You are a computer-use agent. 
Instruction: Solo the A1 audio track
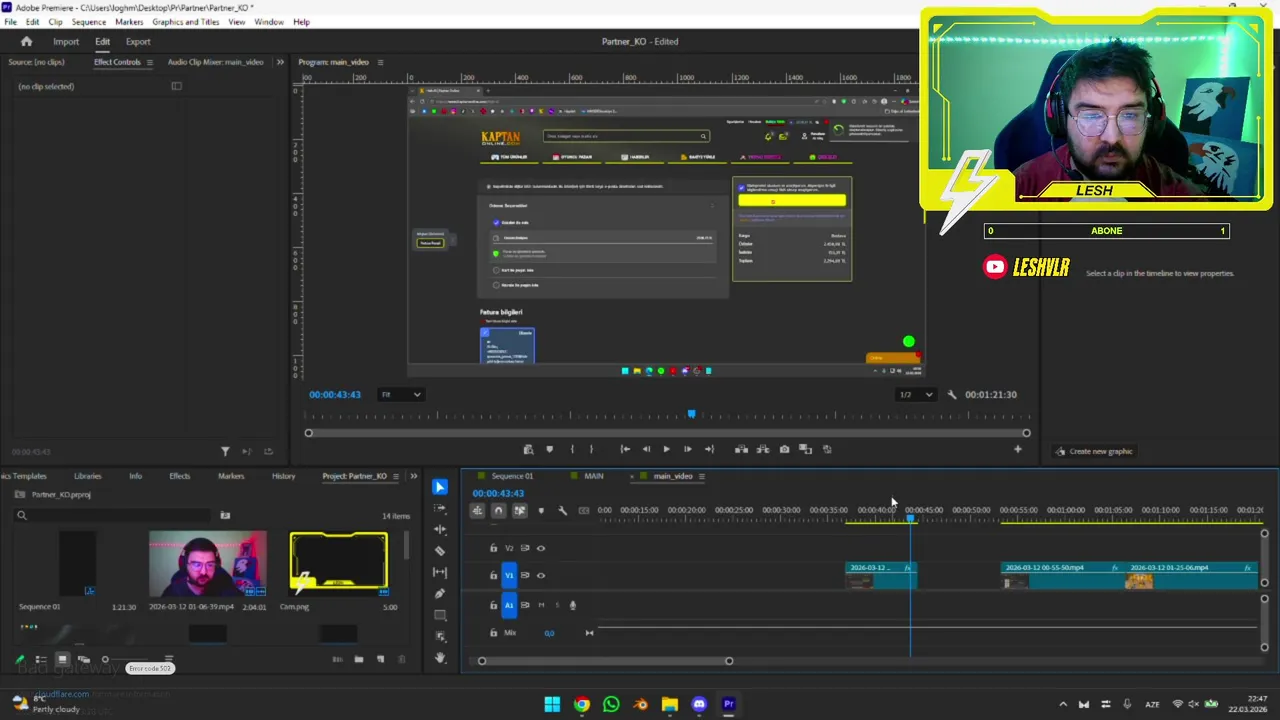point(557,605)
